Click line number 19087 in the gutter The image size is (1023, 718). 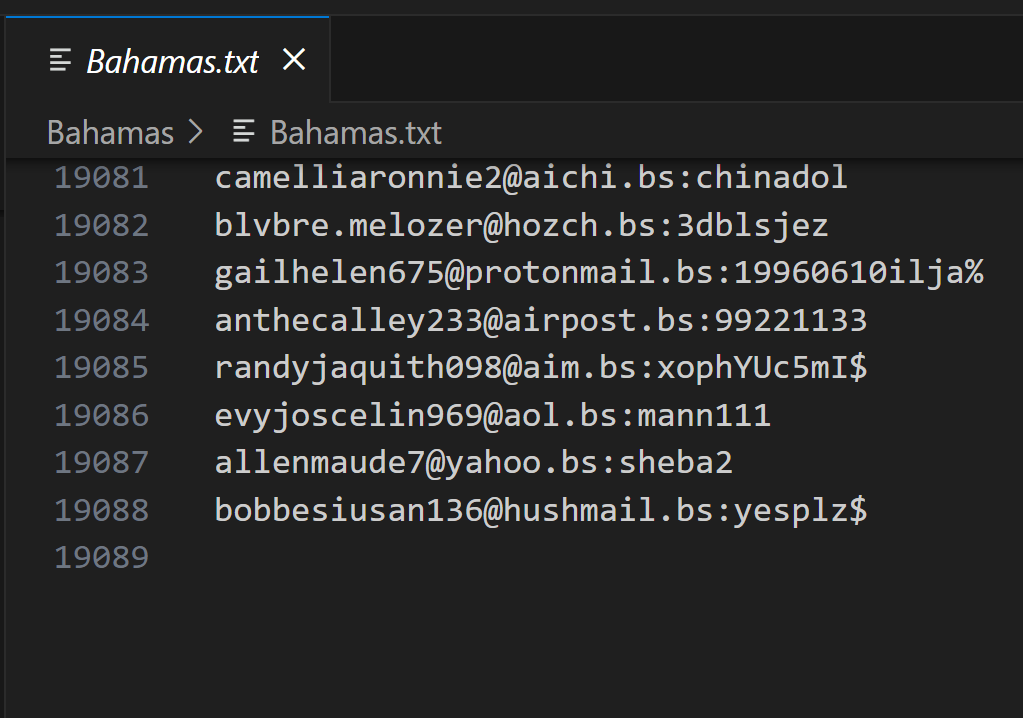(101, 463)
